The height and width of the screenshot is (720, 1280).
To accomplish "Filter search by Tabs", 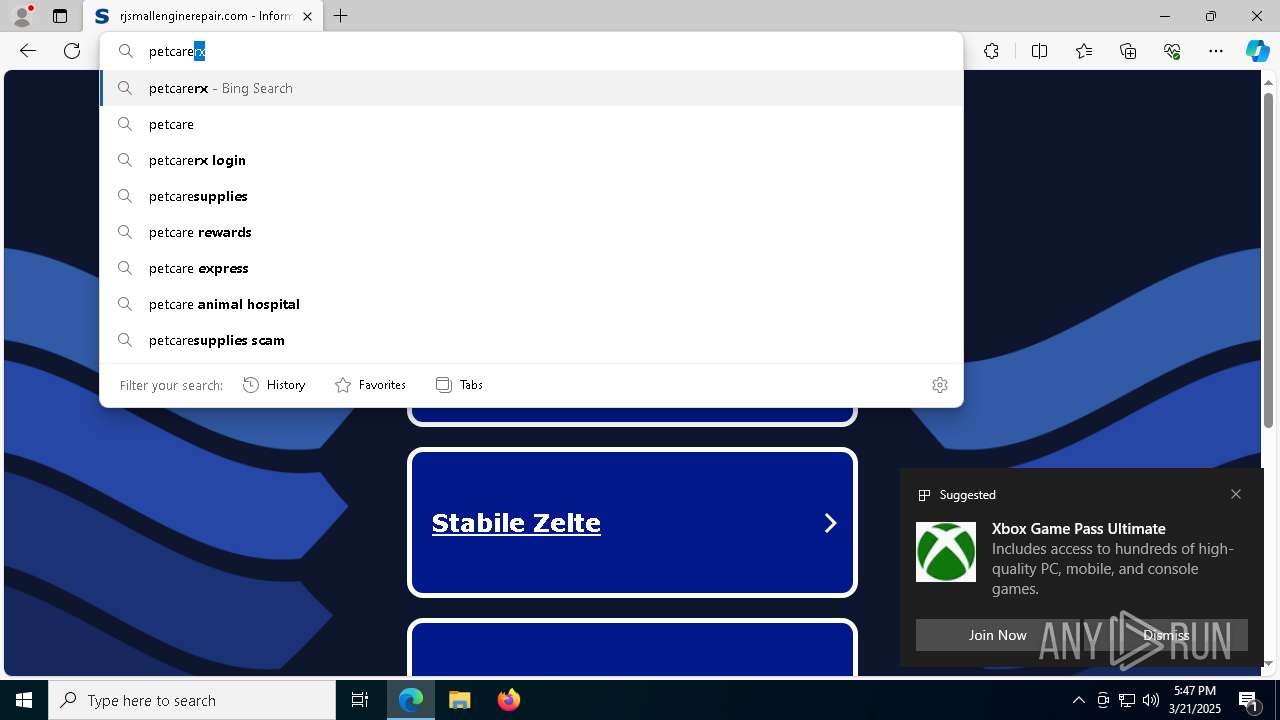I will (459, 385).
